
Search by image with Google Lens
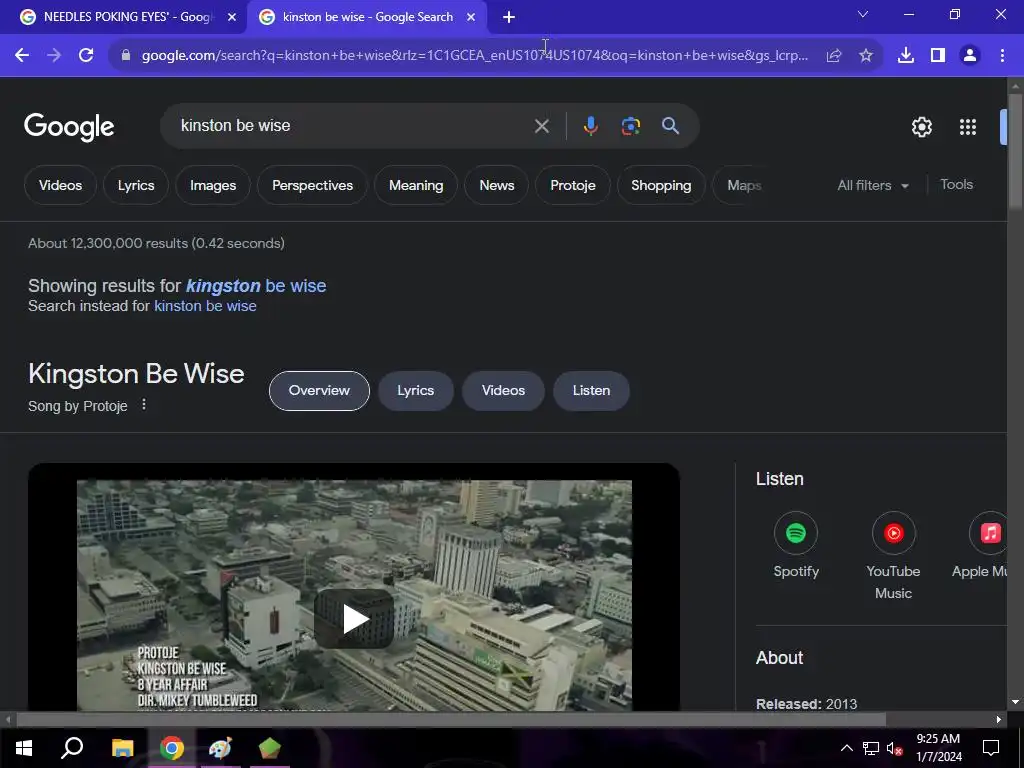[x=630, y=126]
